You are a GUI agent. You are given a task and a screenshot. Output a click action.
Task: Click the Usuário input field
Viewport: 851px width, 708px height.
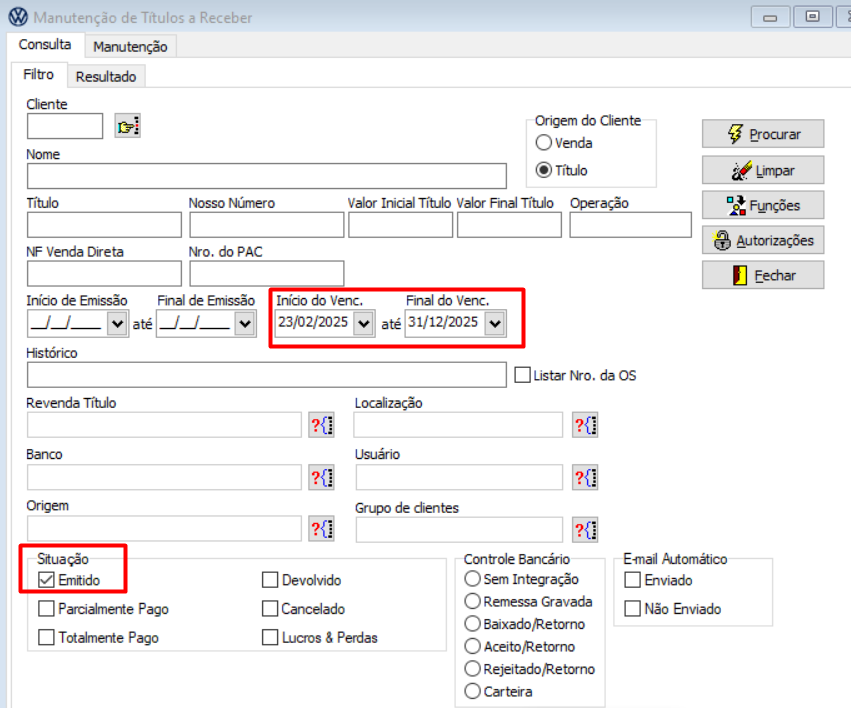click(x=459, y=477)
